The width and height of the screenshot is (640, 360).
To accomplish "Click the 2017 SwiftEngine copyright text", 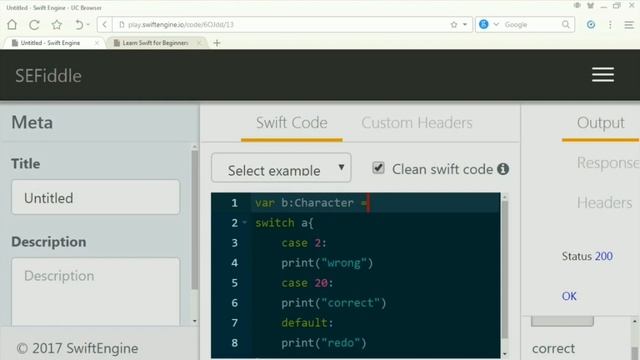I will coord(78,349).
